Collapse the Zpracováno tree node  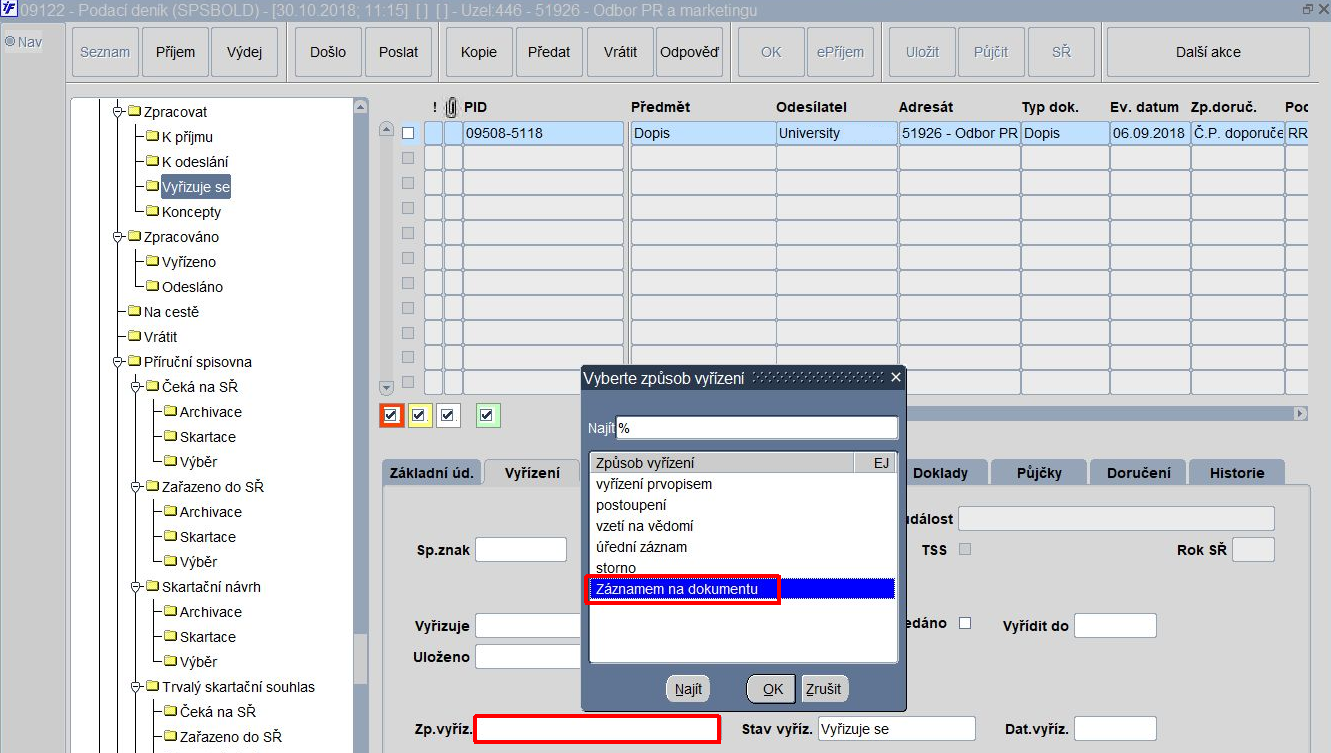[x=118, y=237]
